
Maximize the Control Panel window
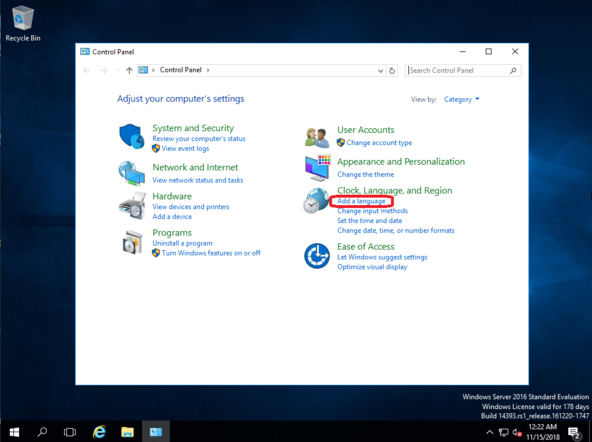point(489,51)
